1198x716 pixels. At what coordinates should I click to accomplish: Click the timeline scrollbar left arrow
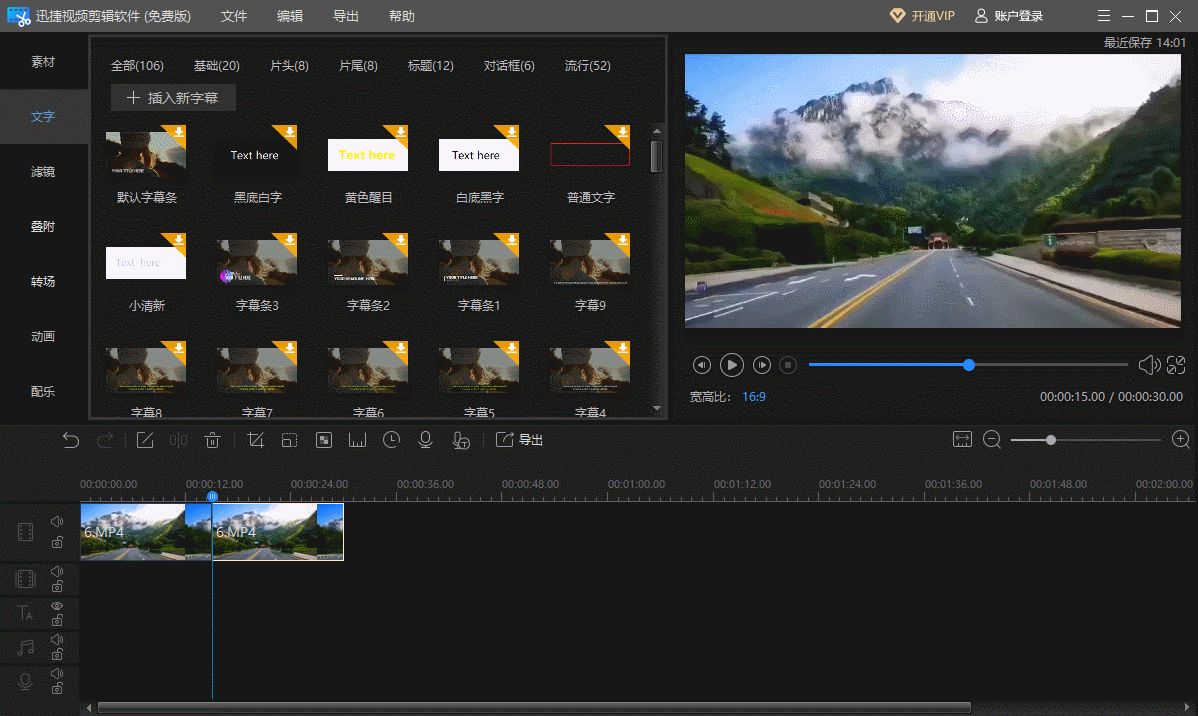[x=89, y=708]
